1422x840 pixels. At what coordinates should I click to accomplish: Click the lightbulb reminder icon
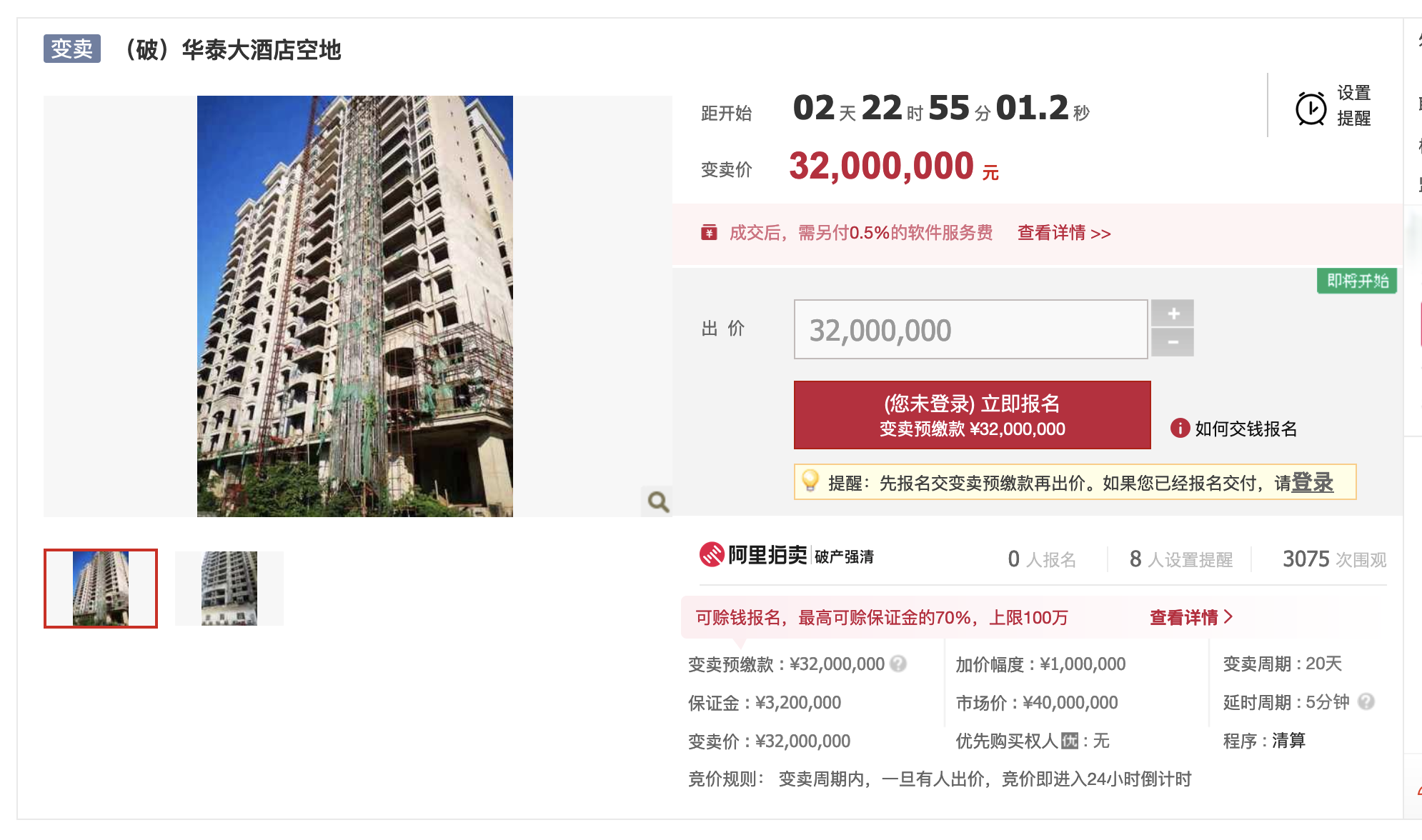(810, 481)
